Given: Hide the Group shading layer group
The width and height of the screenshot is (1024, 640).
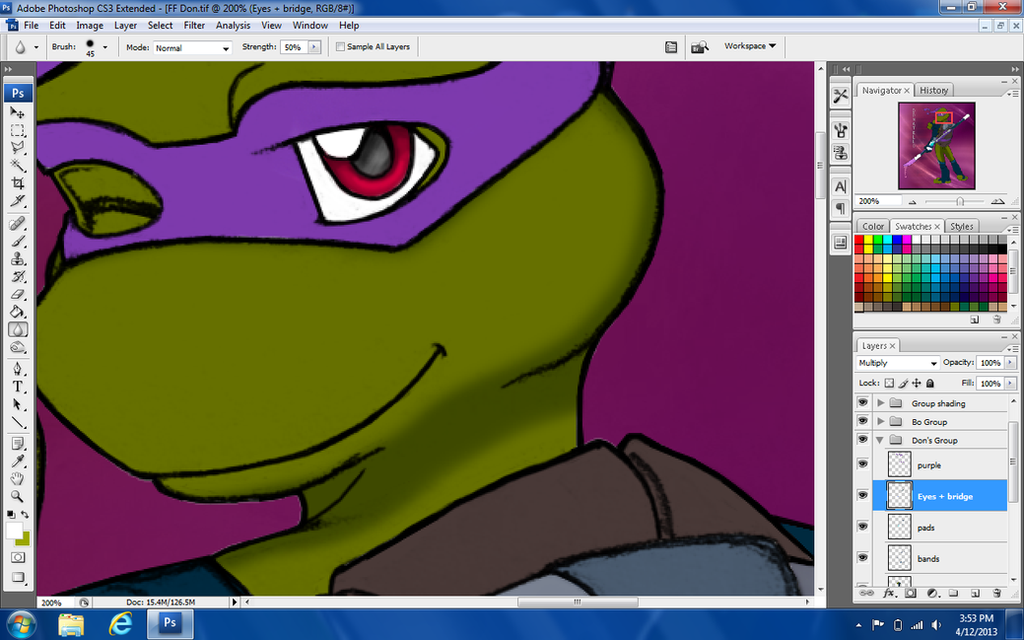Looking at the screenshot, I should click(863, 403).
